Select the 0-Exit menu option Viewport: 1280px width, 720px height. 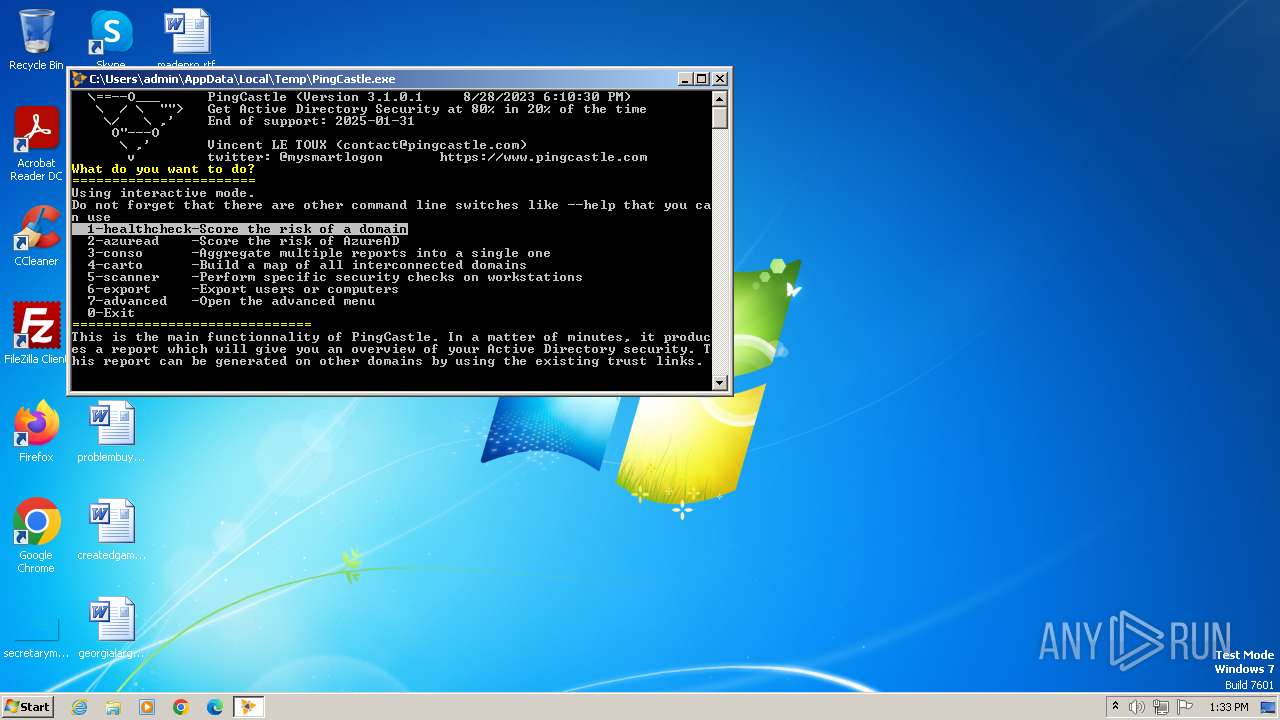click(111, 313)
